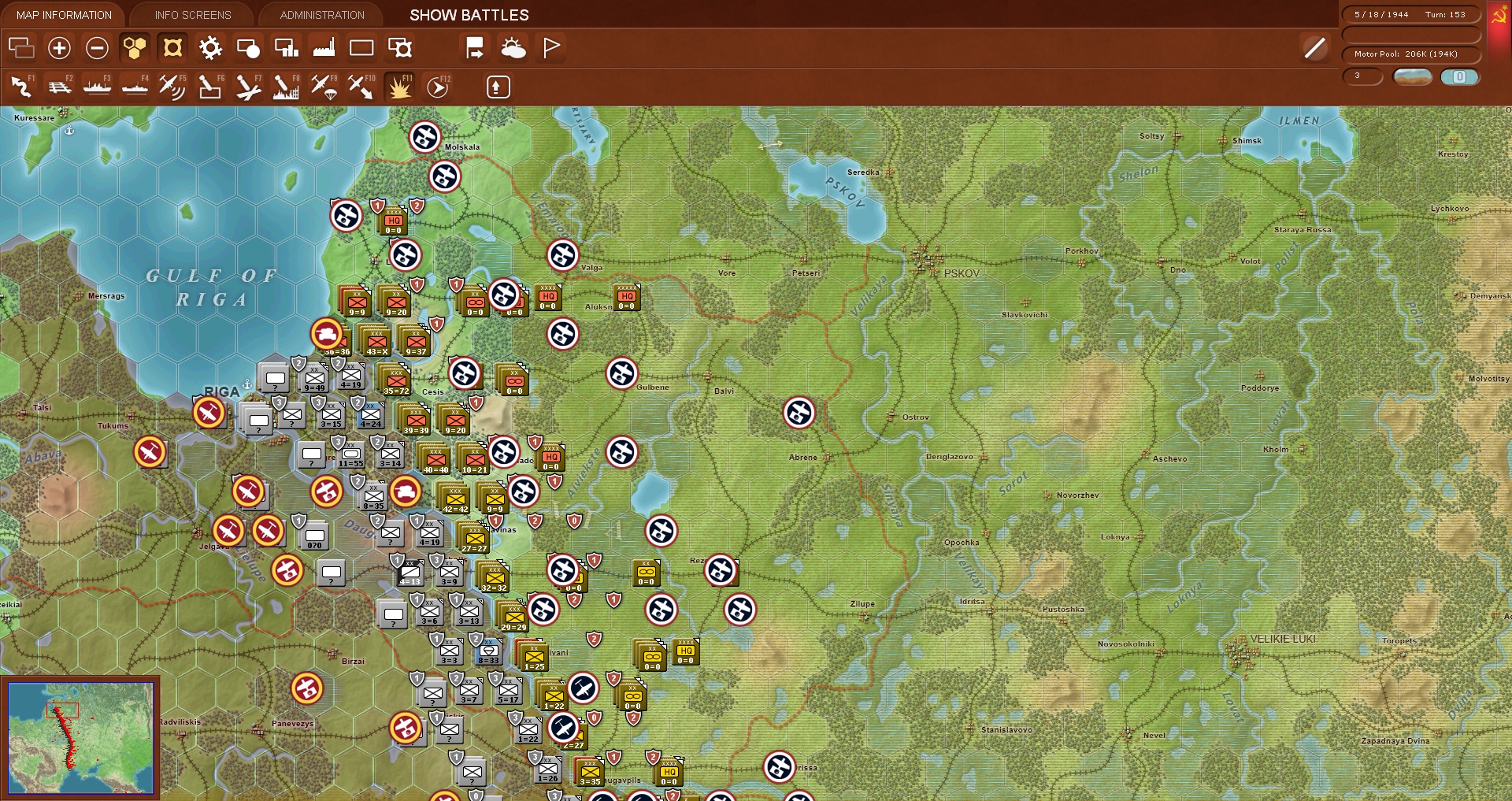The image size is (1512, 801).
Task: Select the grey unit counter 11=55
Action: point(351,455)
